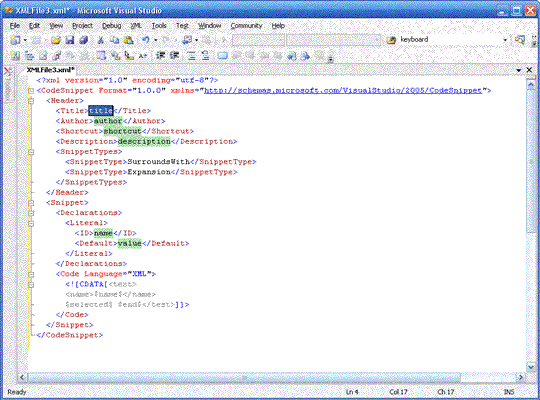Click the Display Word Completion icon

[x=143, y=55]
